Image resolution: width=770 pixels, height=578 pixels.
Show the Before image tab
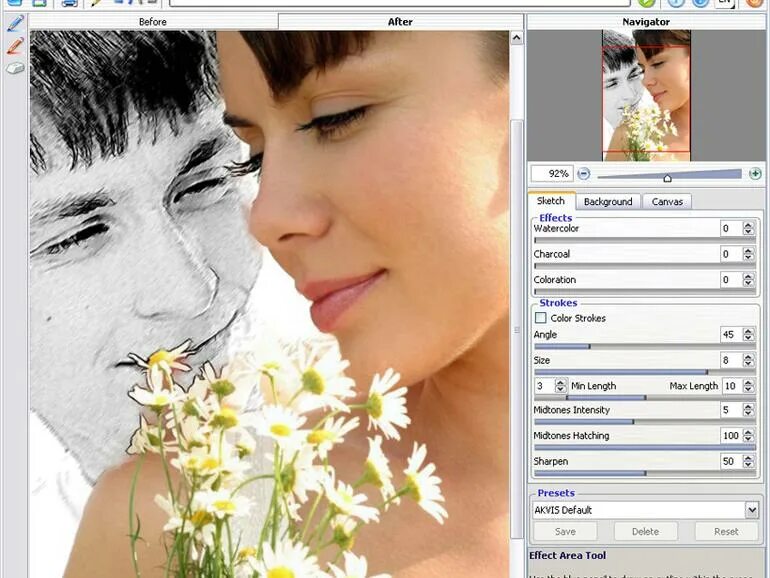pyautogui.click(x=153, y=22)
